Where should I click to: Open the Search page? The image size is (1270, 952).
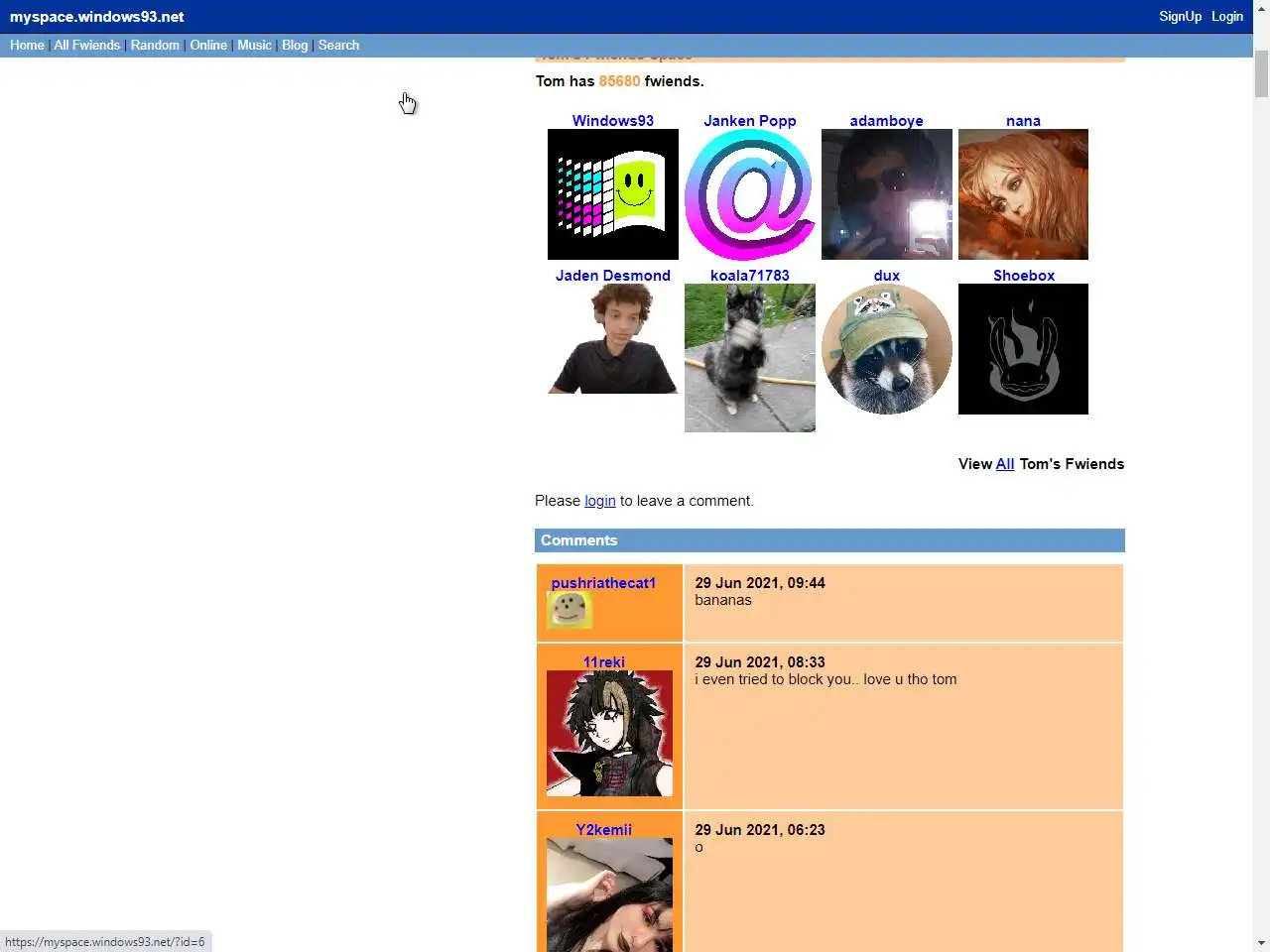tap(338, 46)
